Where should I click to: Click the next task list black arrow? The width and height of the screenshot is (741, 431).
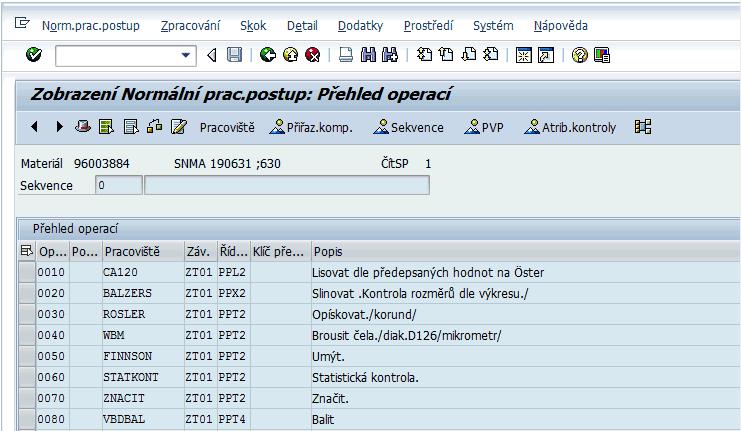click(59, 127)
